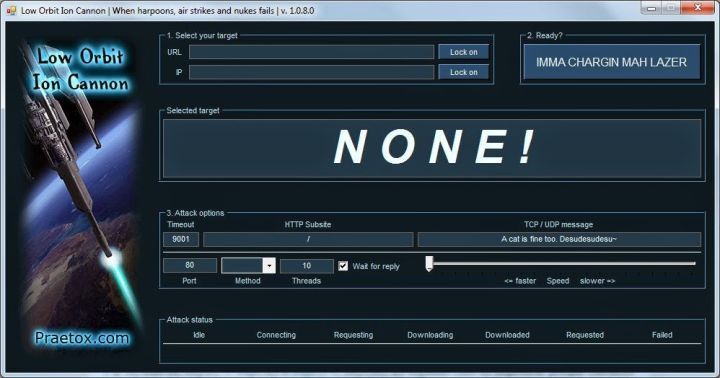Open the Method dropdown arrow
Viewport: 720px width, 378px height.
[x=269, y=265]
